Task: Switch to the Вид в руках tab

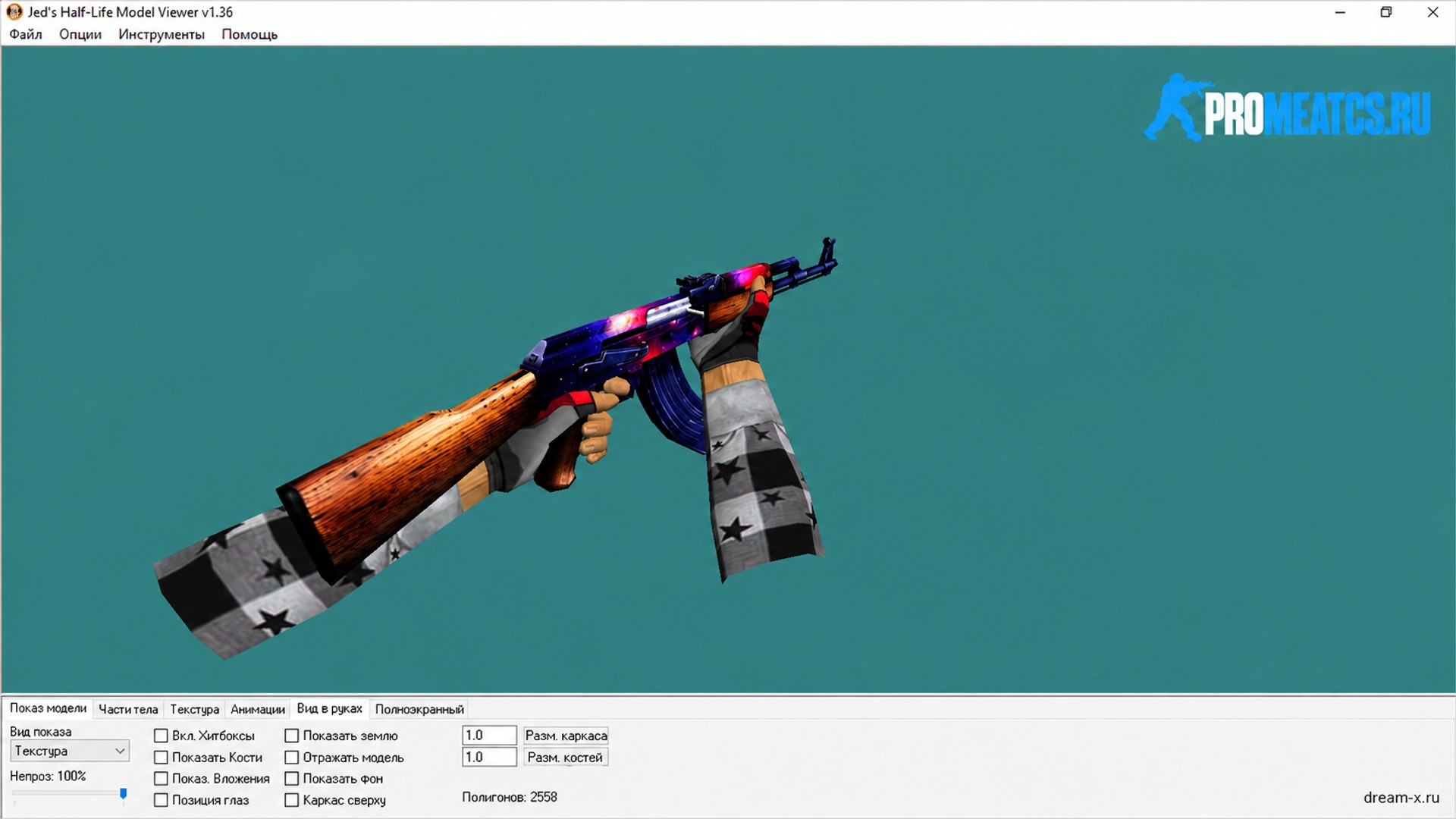Action: pos(329,708)
